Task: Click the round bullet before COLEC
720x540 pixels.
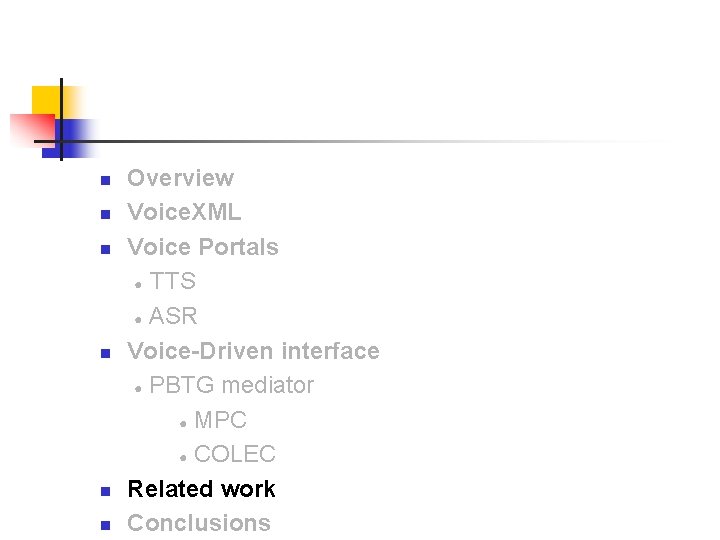Action: tap(184, 457)
